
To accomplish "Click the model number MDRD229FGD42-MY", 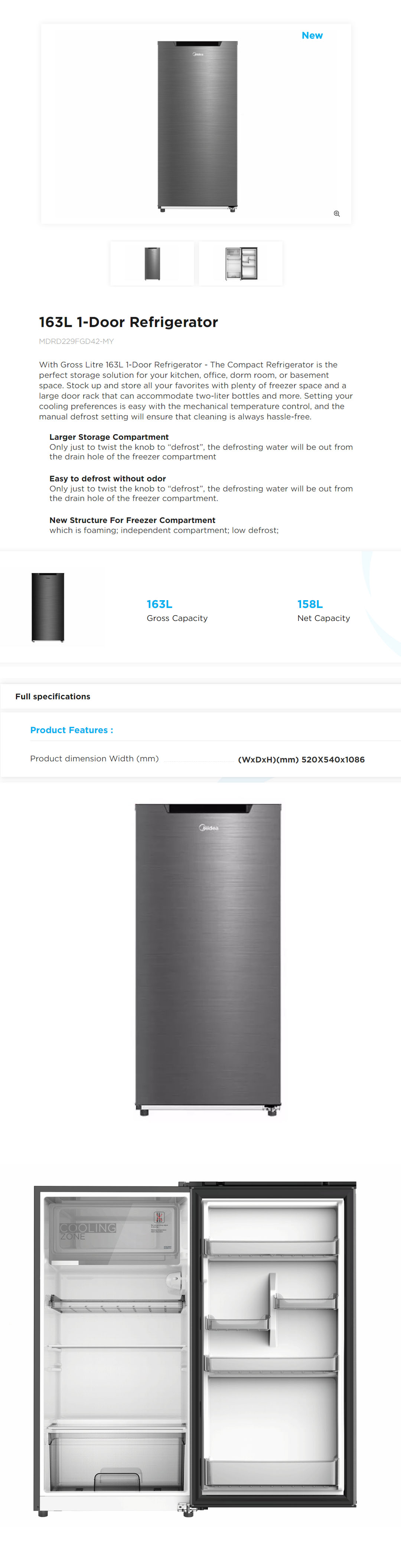I will pos(76,341).
